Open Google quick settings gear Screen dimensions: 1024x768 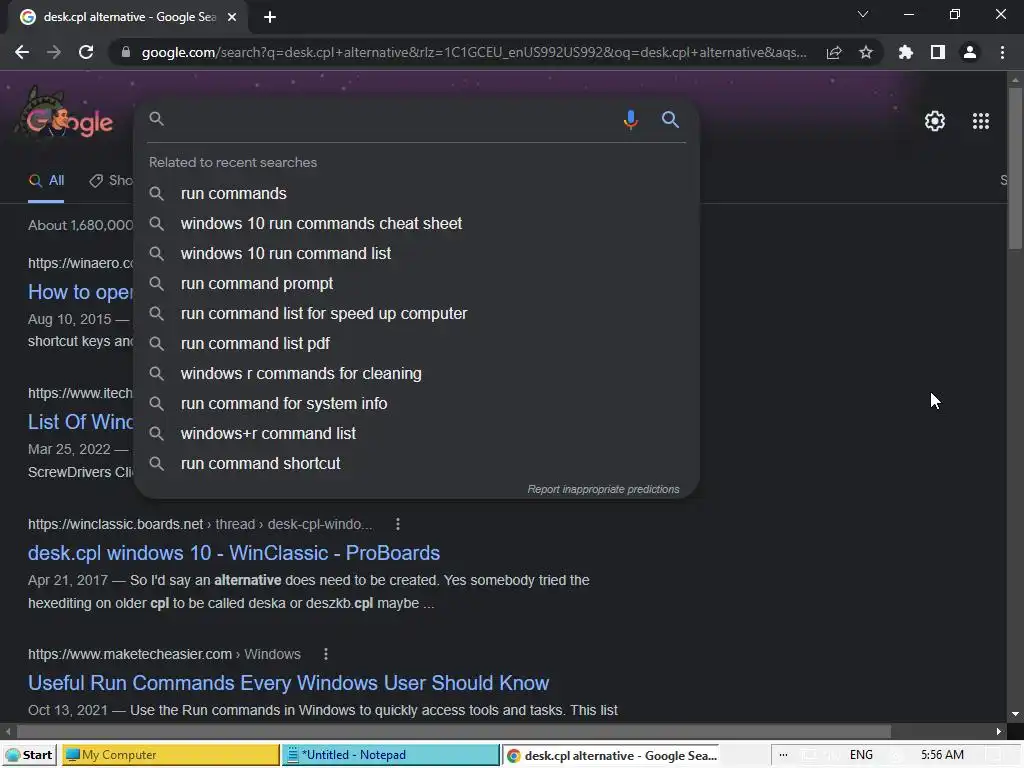[935, 121]
